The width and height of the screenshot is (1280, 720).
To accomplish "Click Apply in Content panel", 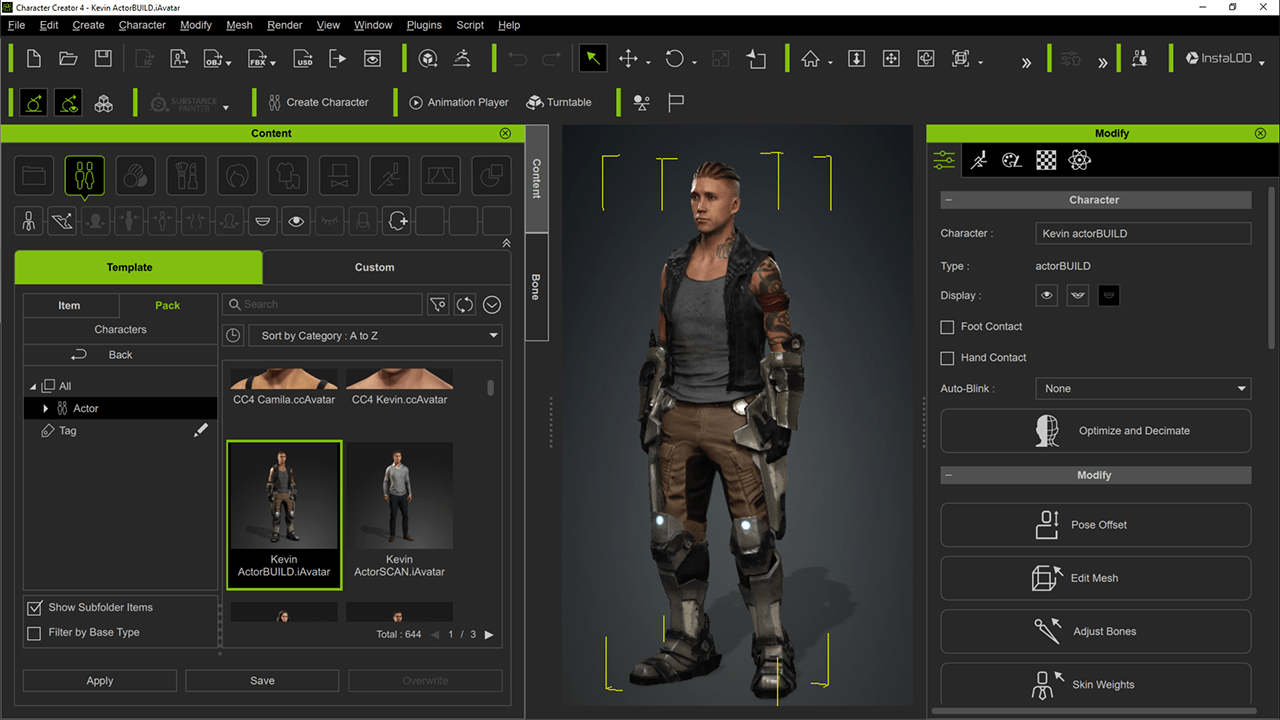I will pos(100,681).
